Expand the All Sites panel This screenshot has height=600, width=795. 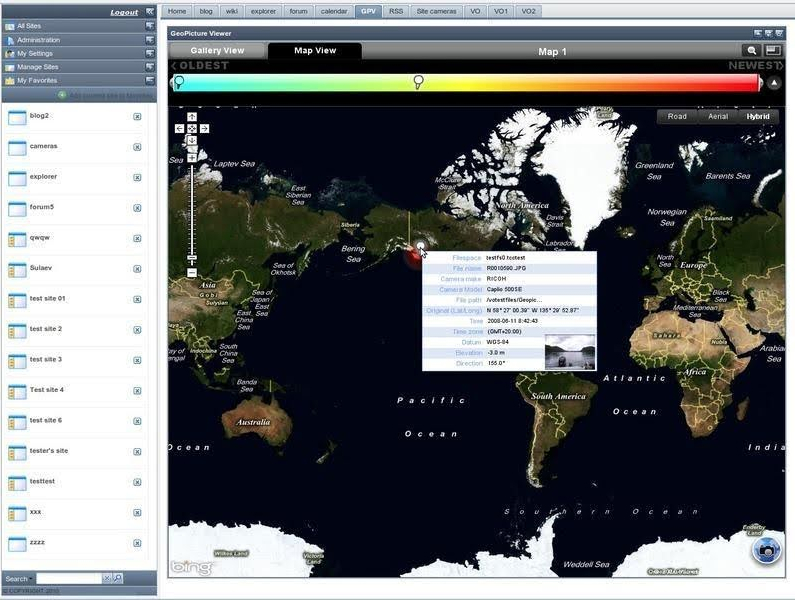click(x=150, y=26)
